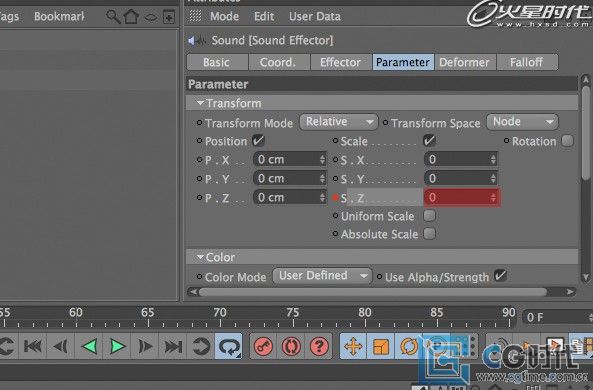Viewport: 593px width, 390px height.
Task: Toggle the rotation keying icon
Action: 408,346
